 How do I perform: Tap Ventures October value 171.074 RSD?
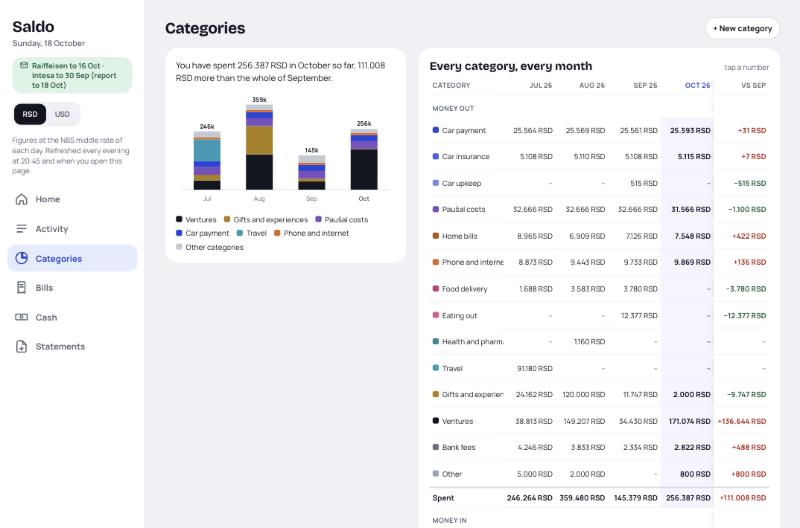(x=689, y=421)
